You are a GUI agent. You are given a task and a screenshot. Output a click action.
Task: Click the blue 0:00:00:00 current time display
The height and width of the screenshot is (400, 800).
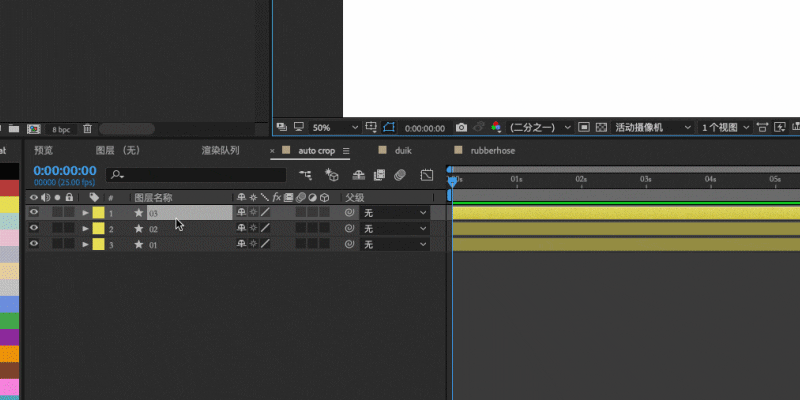[65, 170]
